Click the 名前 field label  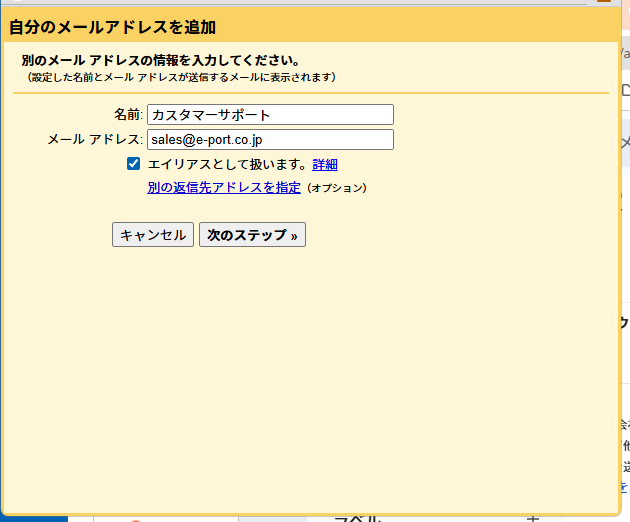tap(129, 115)
